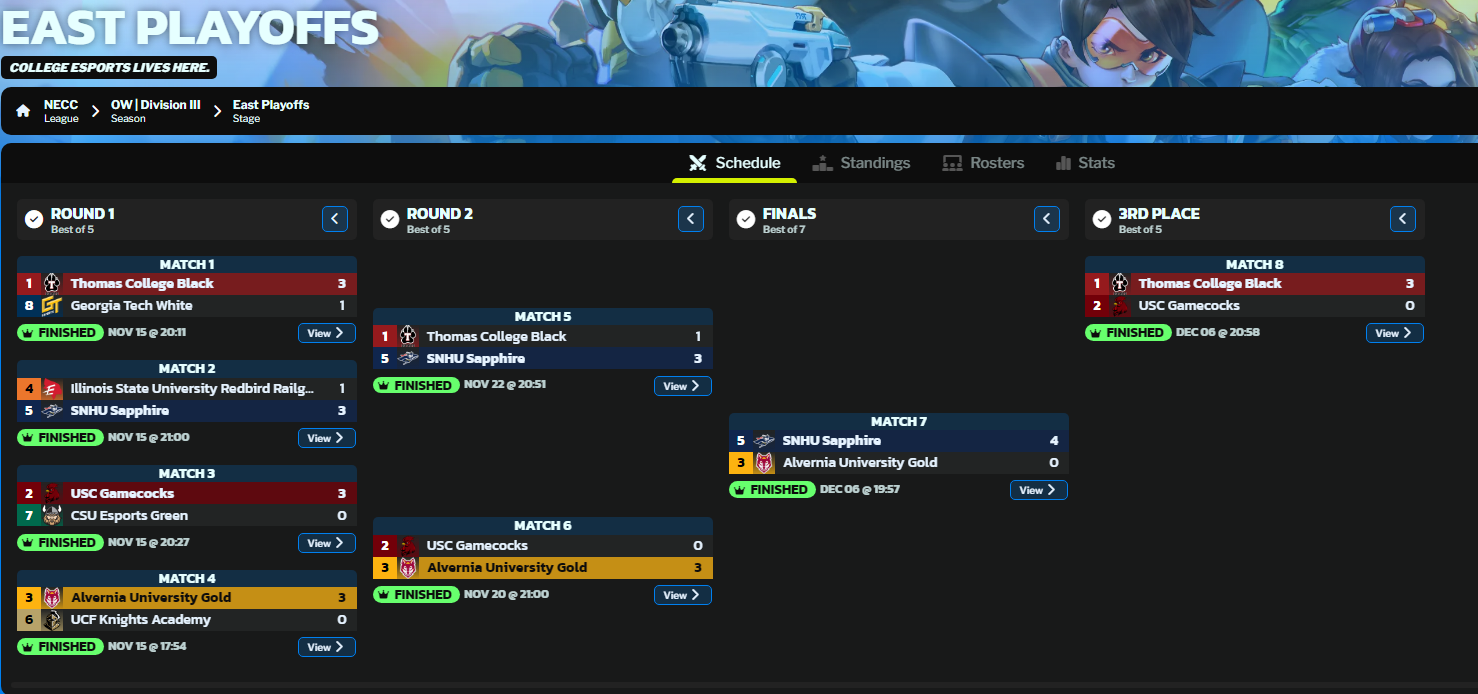The height and width of the screenshot is (694, 1478).
Task: Collapse the Round 2 column
Action: (690, 218)
